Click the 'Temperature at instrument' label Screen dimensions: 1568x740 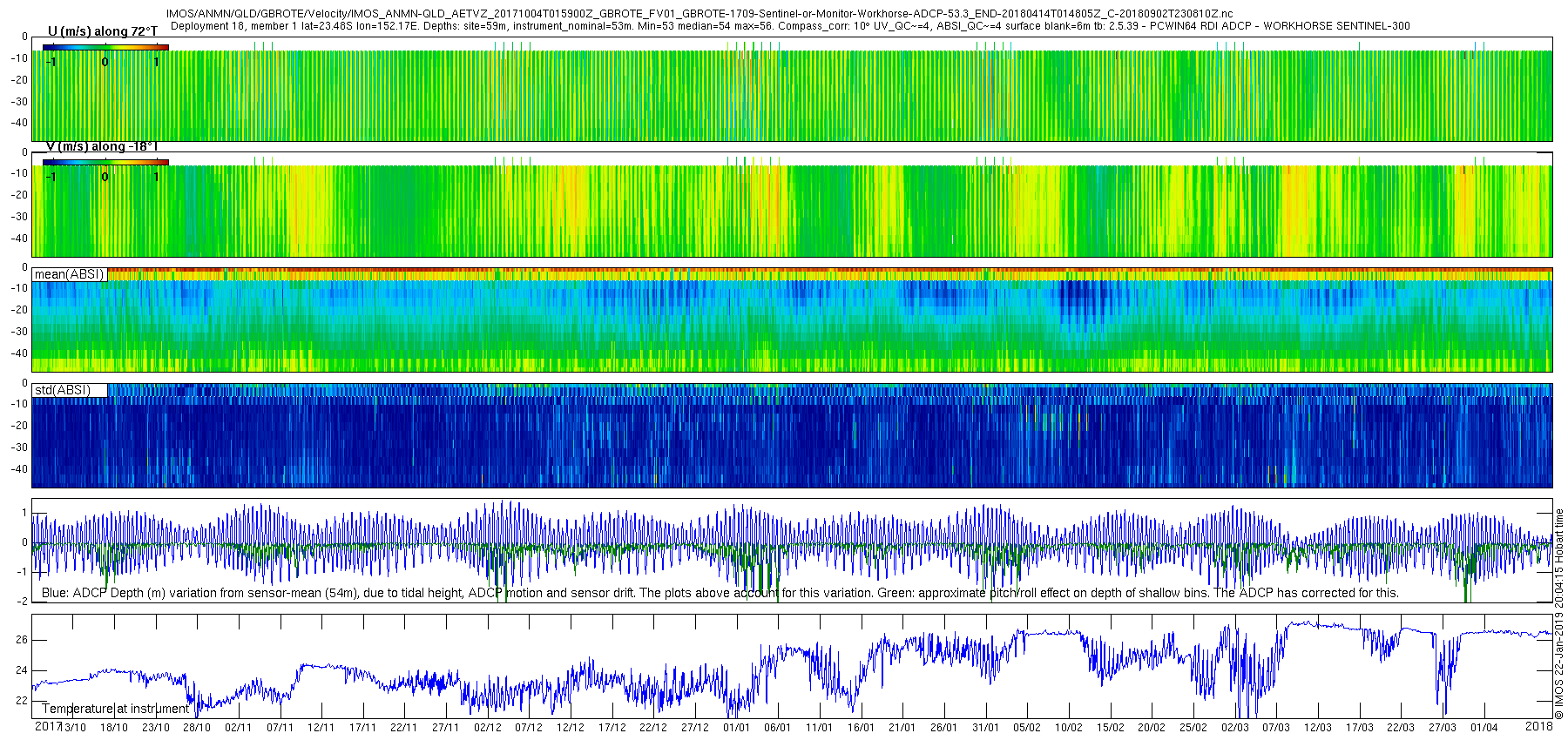click(115, 709)
